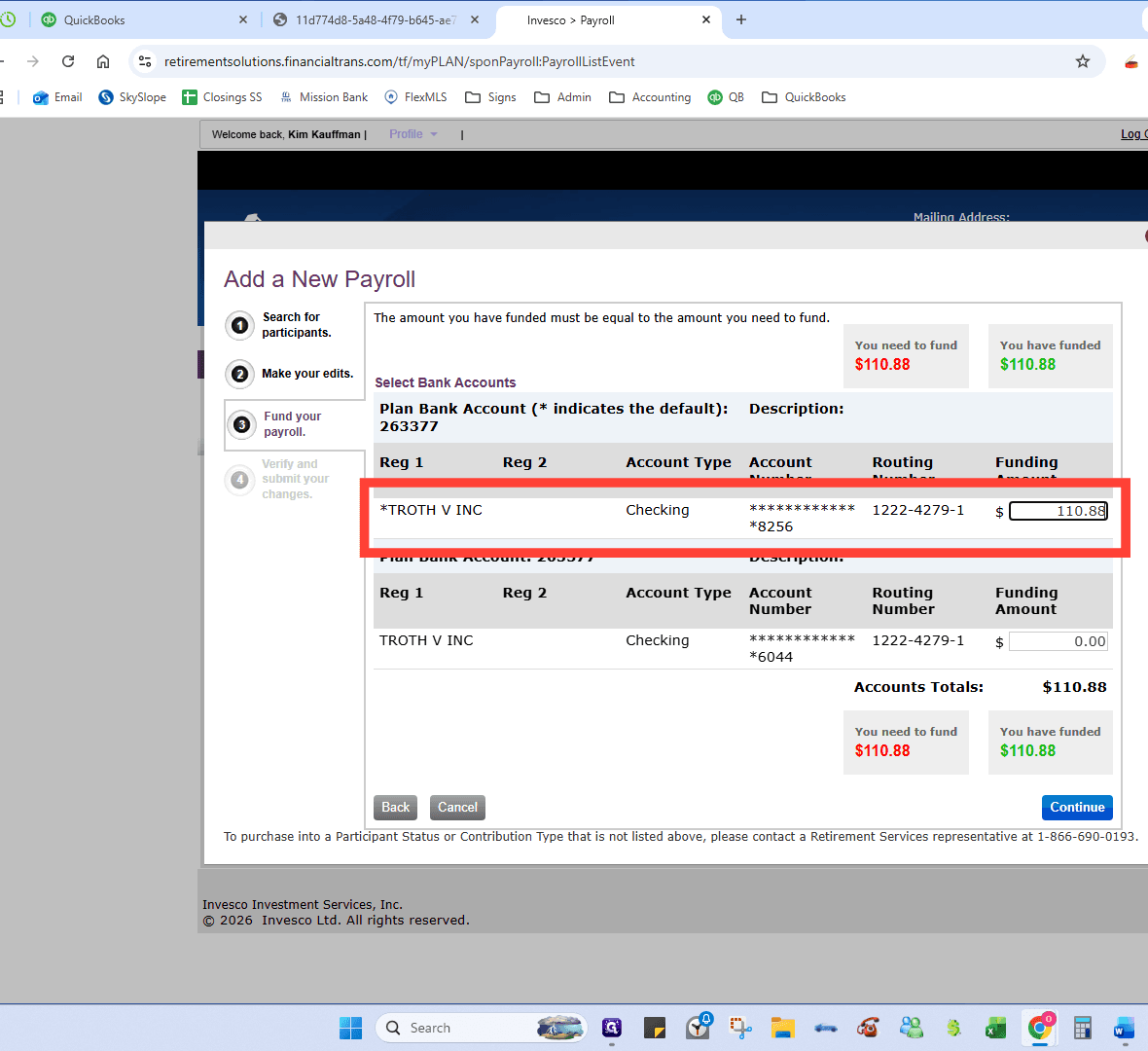Open Word from the taskbar

point(1124,1028)
